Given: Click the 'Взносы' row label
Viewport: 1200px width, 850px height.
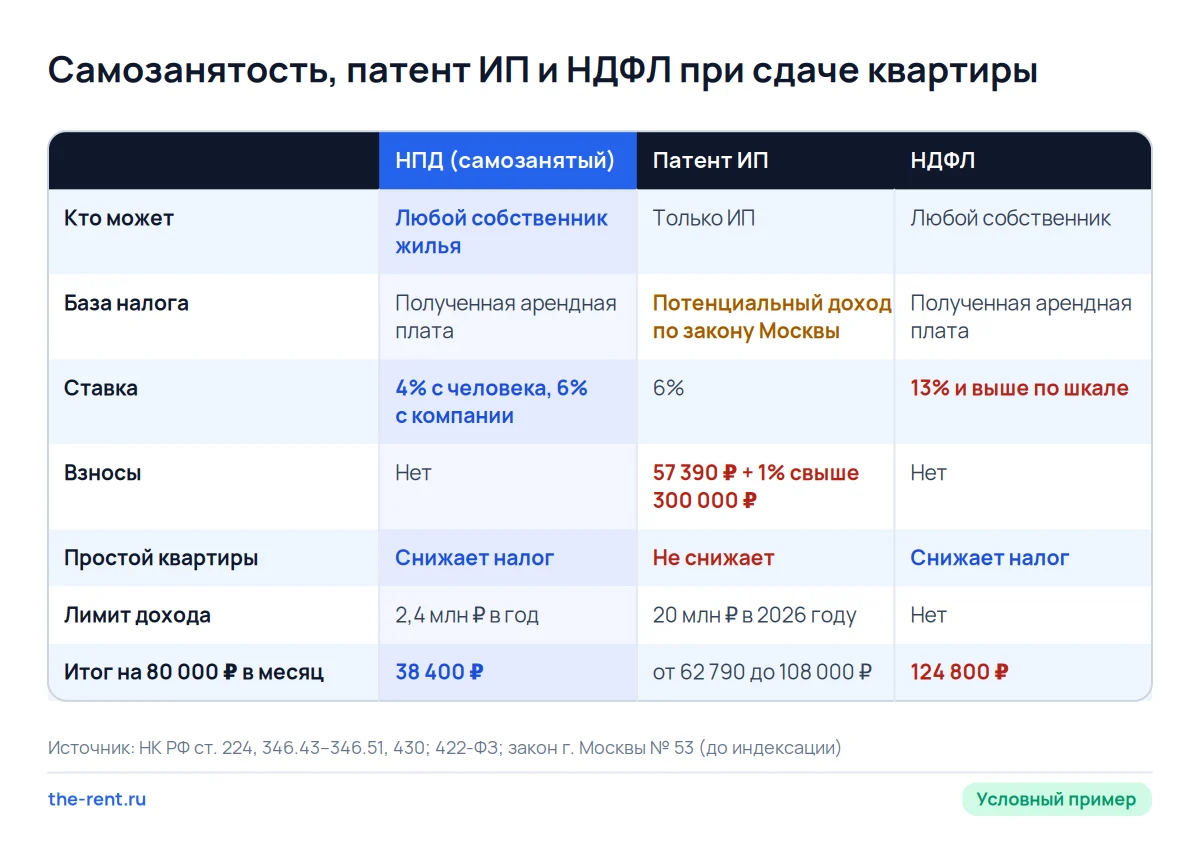Looking at the screenshot, I should click(103, 473).
